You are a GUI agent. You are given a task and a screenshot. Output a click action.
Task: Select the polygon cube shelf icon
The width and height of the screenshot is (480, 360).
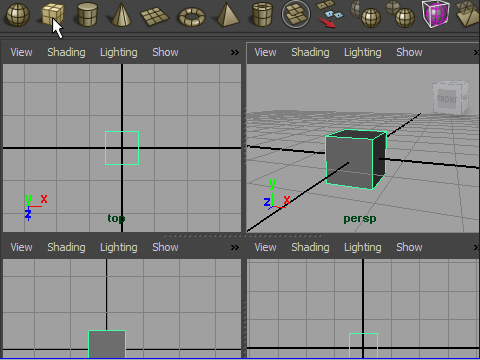click(52, 14)
